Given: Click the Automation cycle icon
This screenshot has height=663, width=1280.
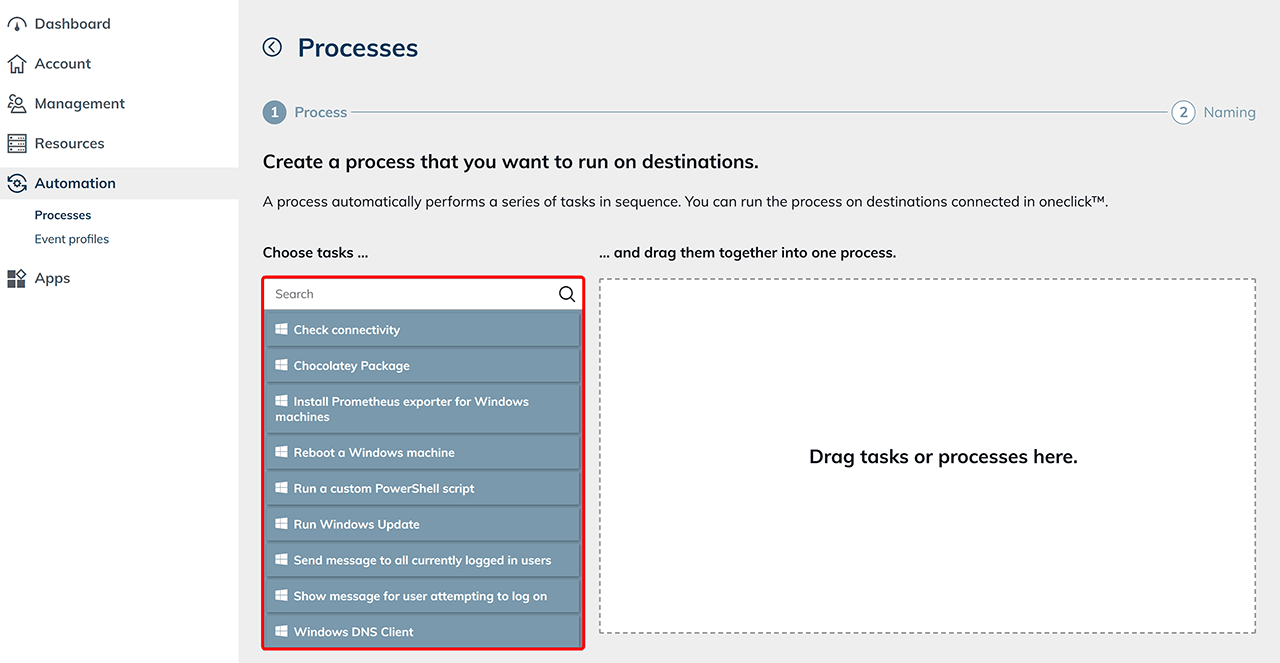Looking at the screenshot, I should click(x=17, y=184).
